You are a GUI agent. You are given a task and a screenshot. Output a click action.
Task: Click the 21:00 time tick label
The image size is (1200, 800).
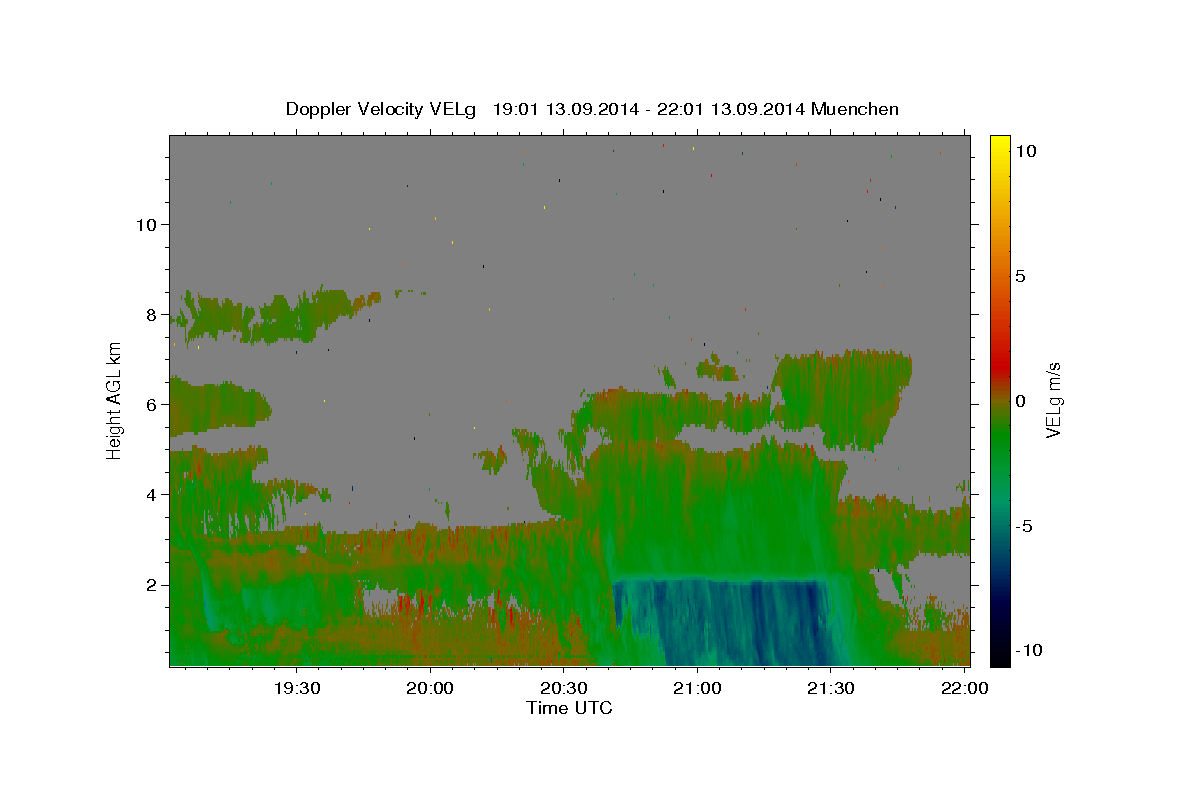coord(697,689)
